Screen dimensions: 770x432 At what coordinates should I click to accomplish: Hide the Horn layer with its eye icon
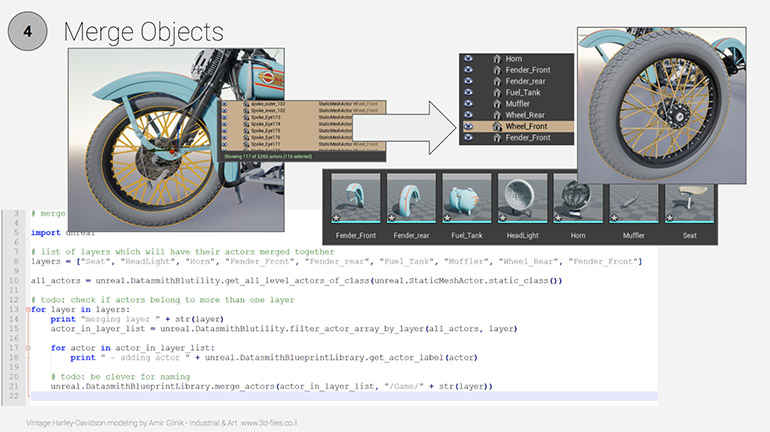click(x=467, y=59)
